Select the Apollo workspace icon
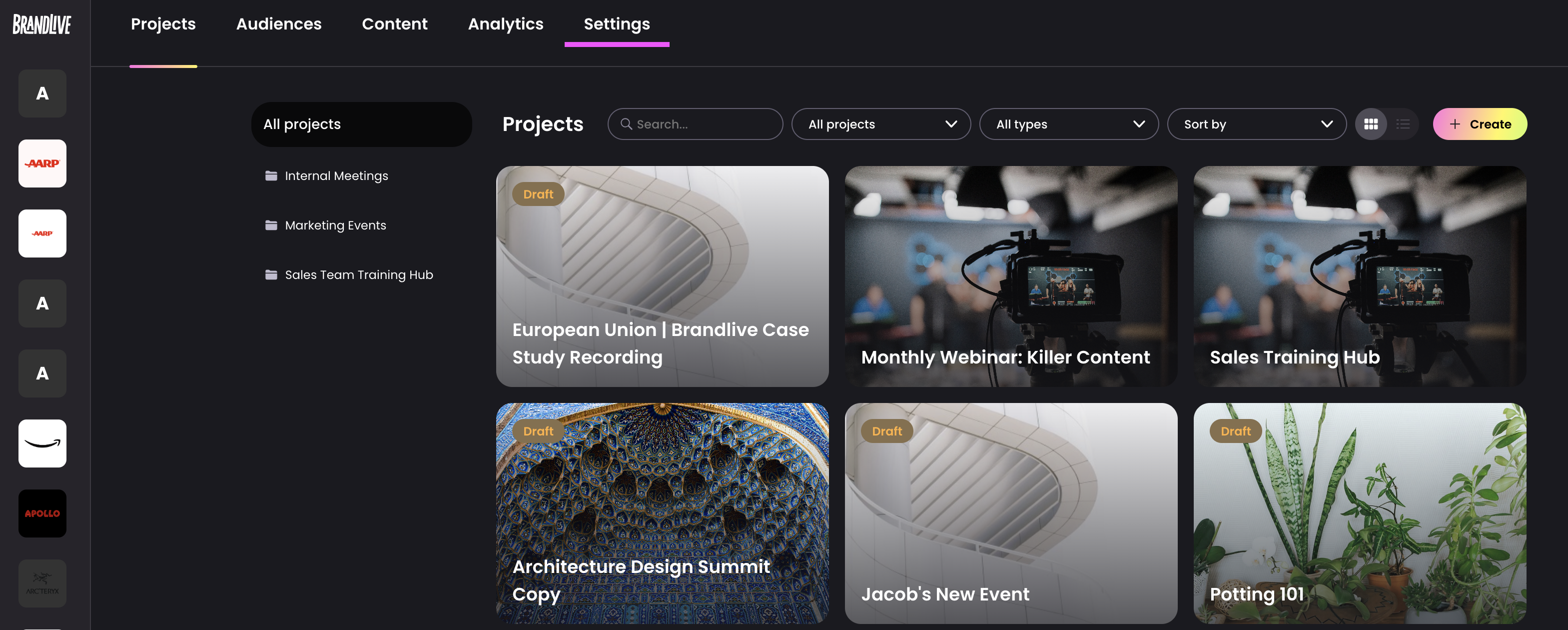Screen dimensions: 1568x630 (42, 513)
